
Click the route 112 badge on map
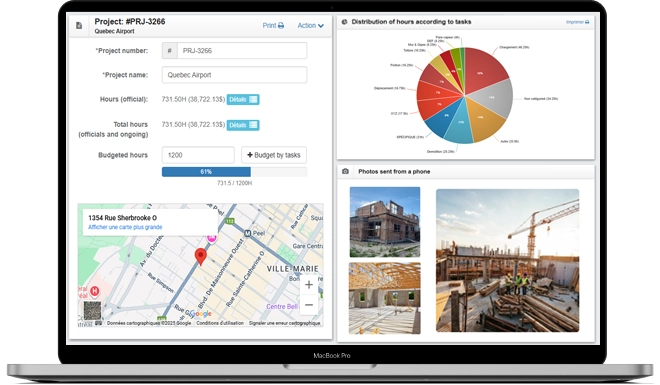(x=230, y=221)
